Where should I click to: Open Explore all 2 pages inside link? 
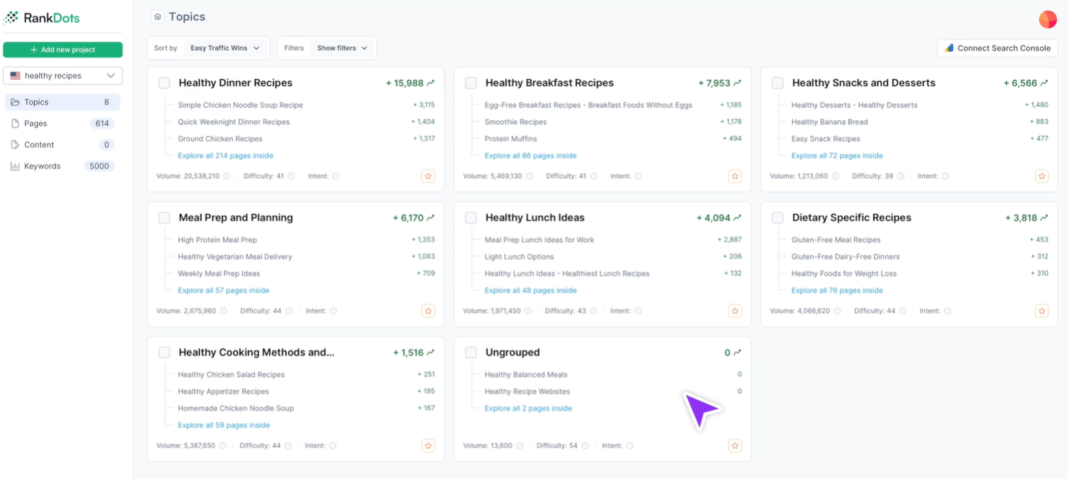(x=529, y=409)
